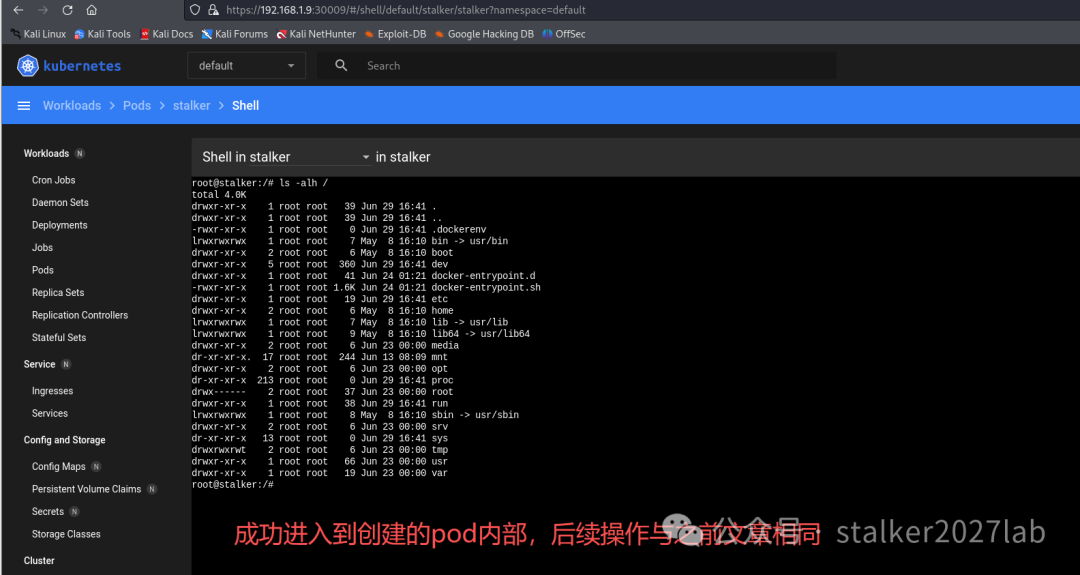Click the N badge next to Config Maps
Viewport: 1080px width, 575px height.
pyautogui.click(x=96, y=466)
